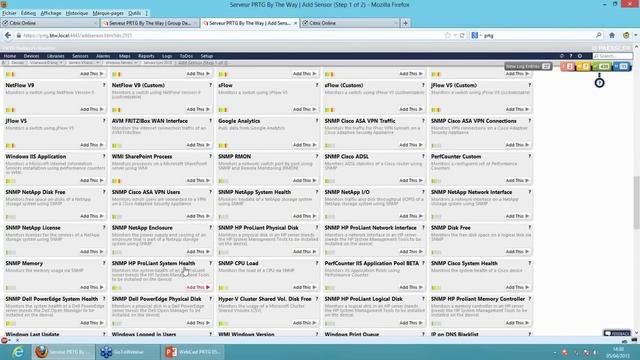Show help for SNMP RMON sensor
This screenshot has height=360, width=640.
pos(317,156)
